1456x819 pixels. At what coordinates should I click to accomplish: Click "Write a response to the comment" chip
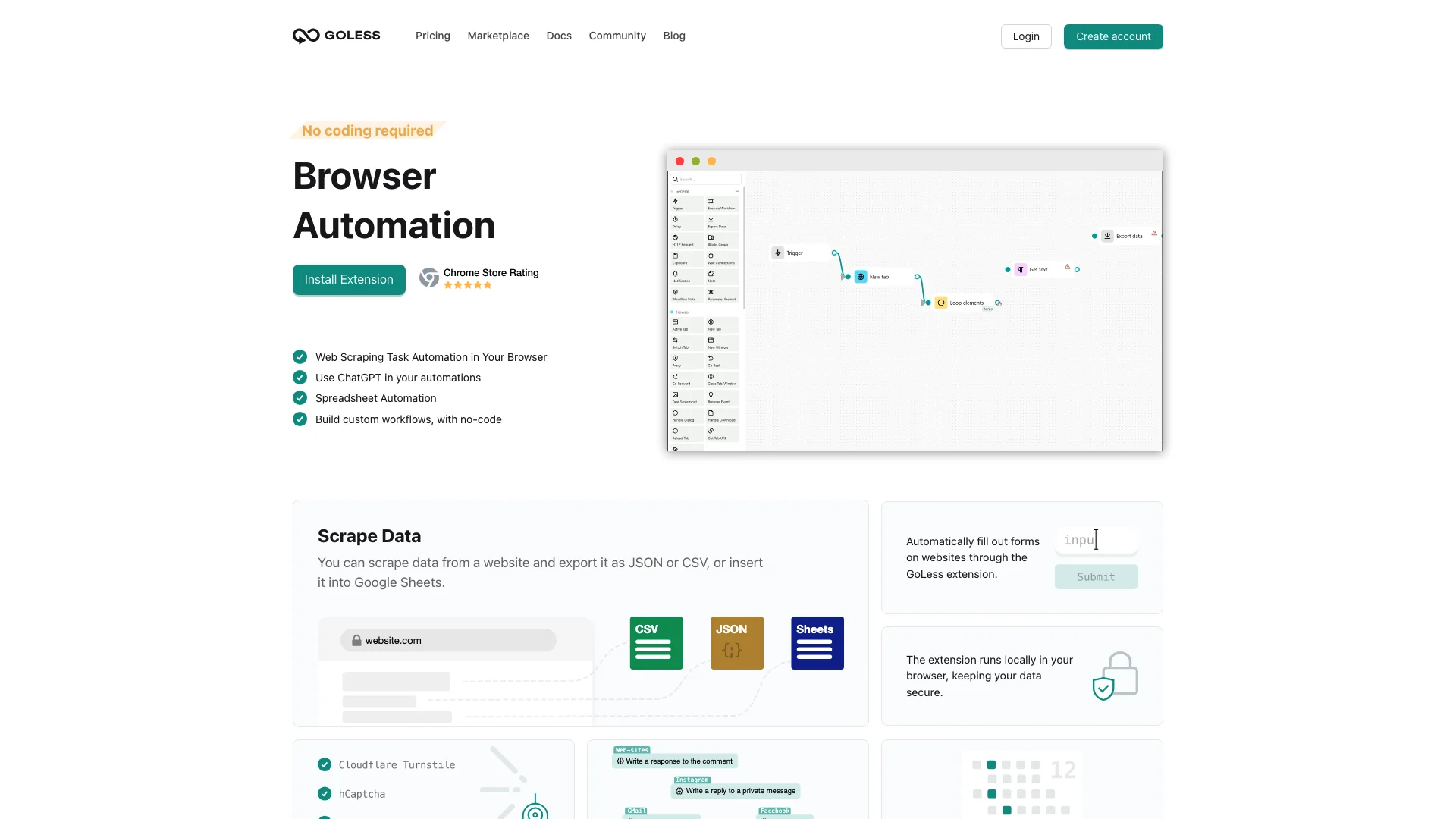[x=674, y=761]
